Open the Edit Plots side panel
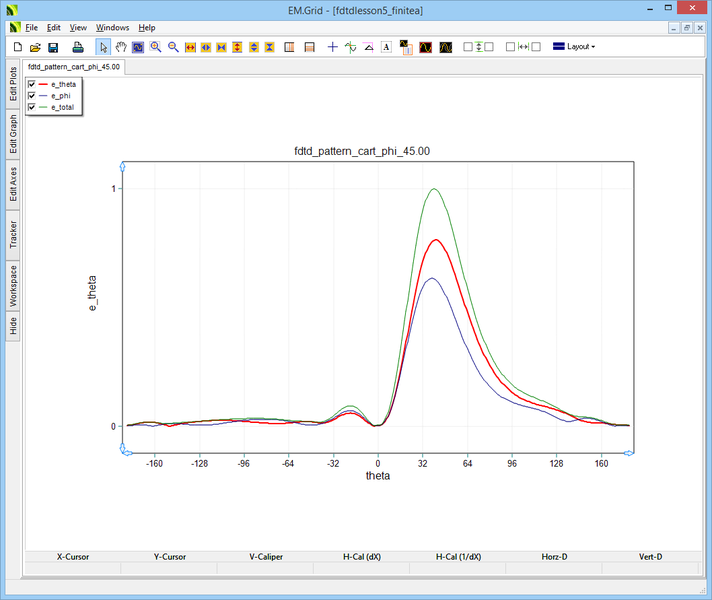Screen dimensions: 712x600 tap(13, 84)
